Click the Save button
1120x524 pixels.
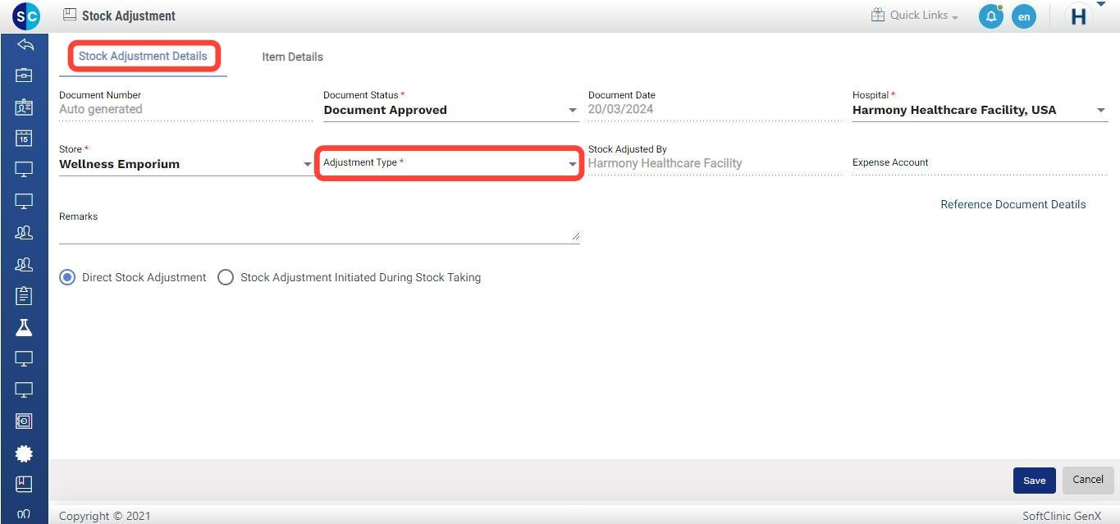[1034, 480]
